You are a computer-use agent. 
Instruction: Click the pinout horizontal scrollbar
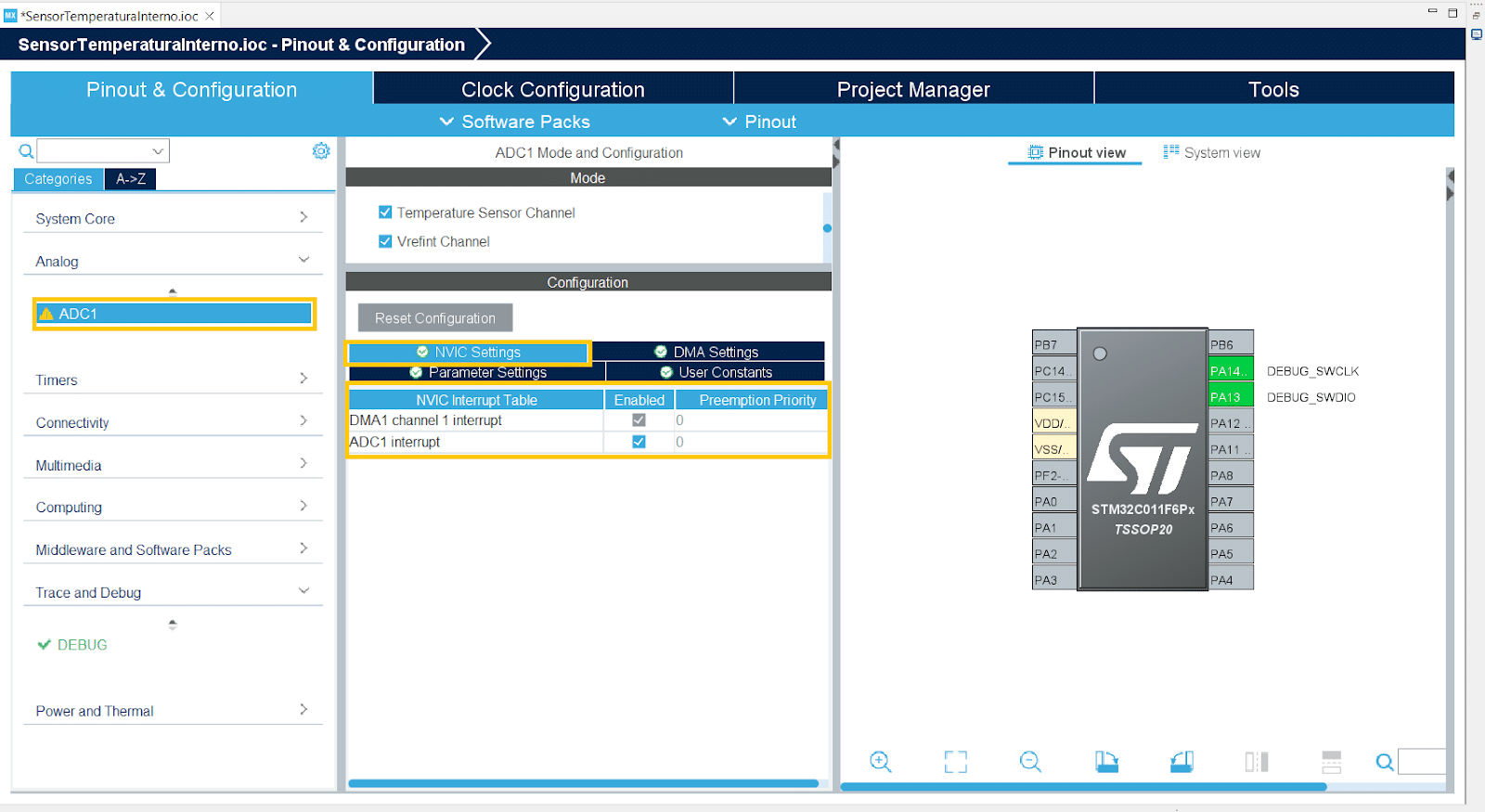coord(1082,787)
